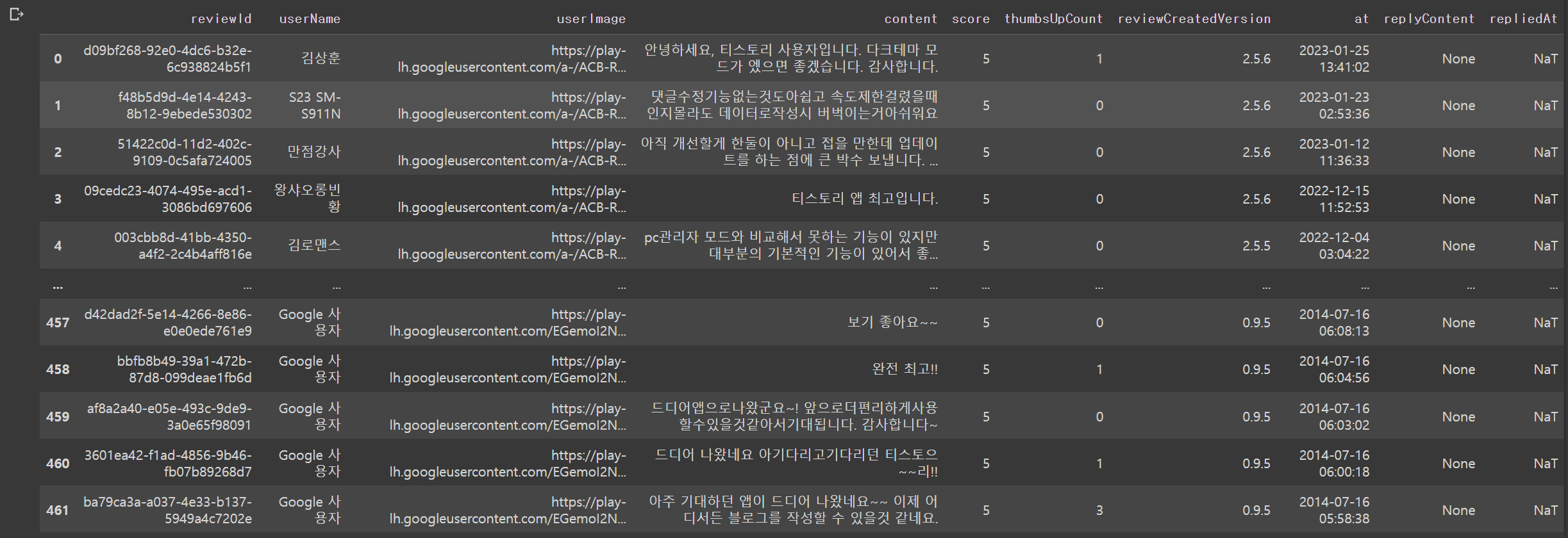Click row index 461
Image resolution: width=1568 pixels, height=538 pixels.
point(58,510)
